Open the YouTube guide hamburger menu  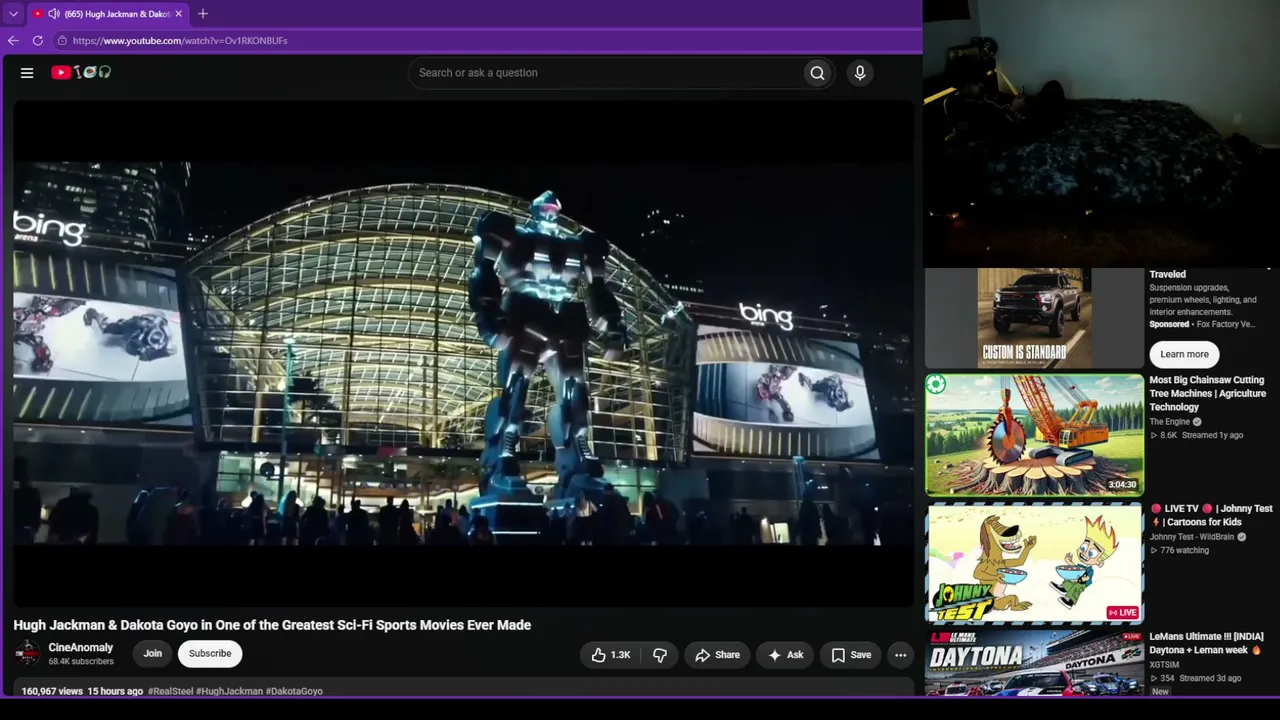[x=27, y=73]
